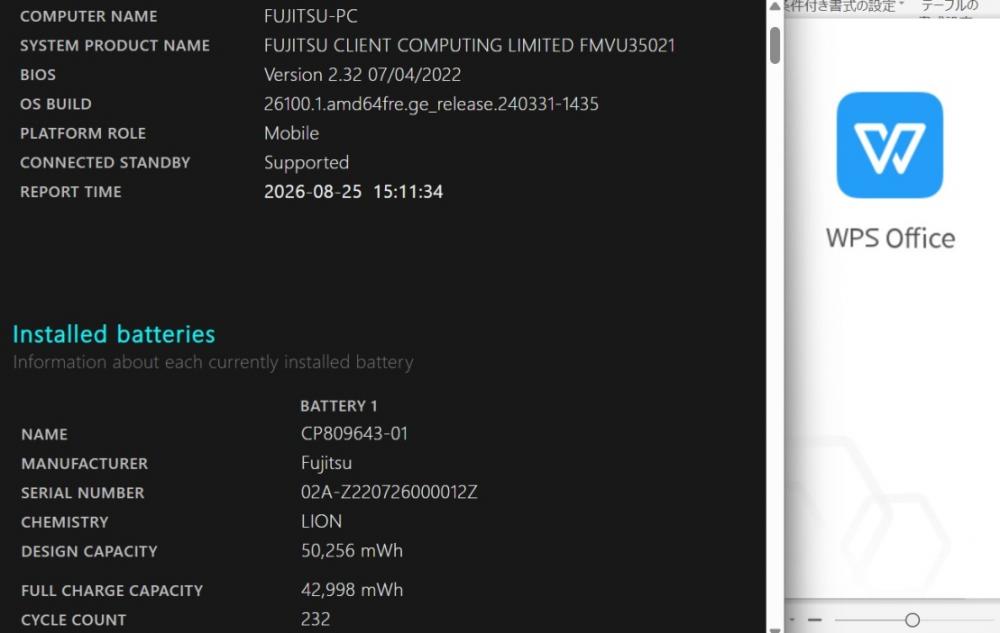Click the 50,256 mWh design capacity value
The height and width of the screenshot is (633, 1000).
[x=352, y=551]
